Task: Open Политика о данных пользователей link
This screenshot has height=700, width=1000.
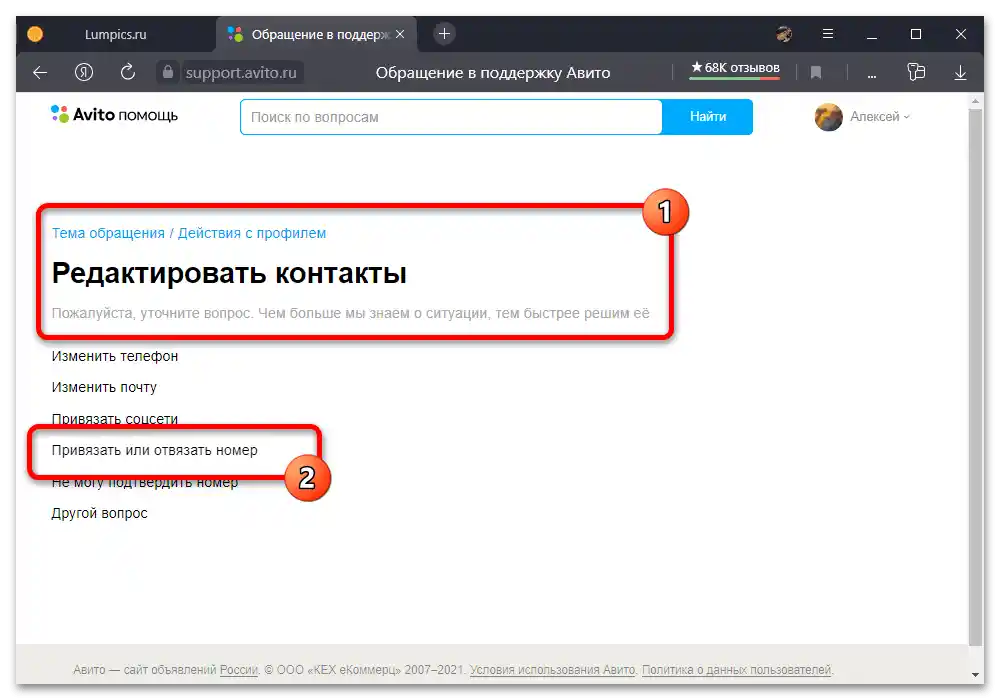Action: 737,670
